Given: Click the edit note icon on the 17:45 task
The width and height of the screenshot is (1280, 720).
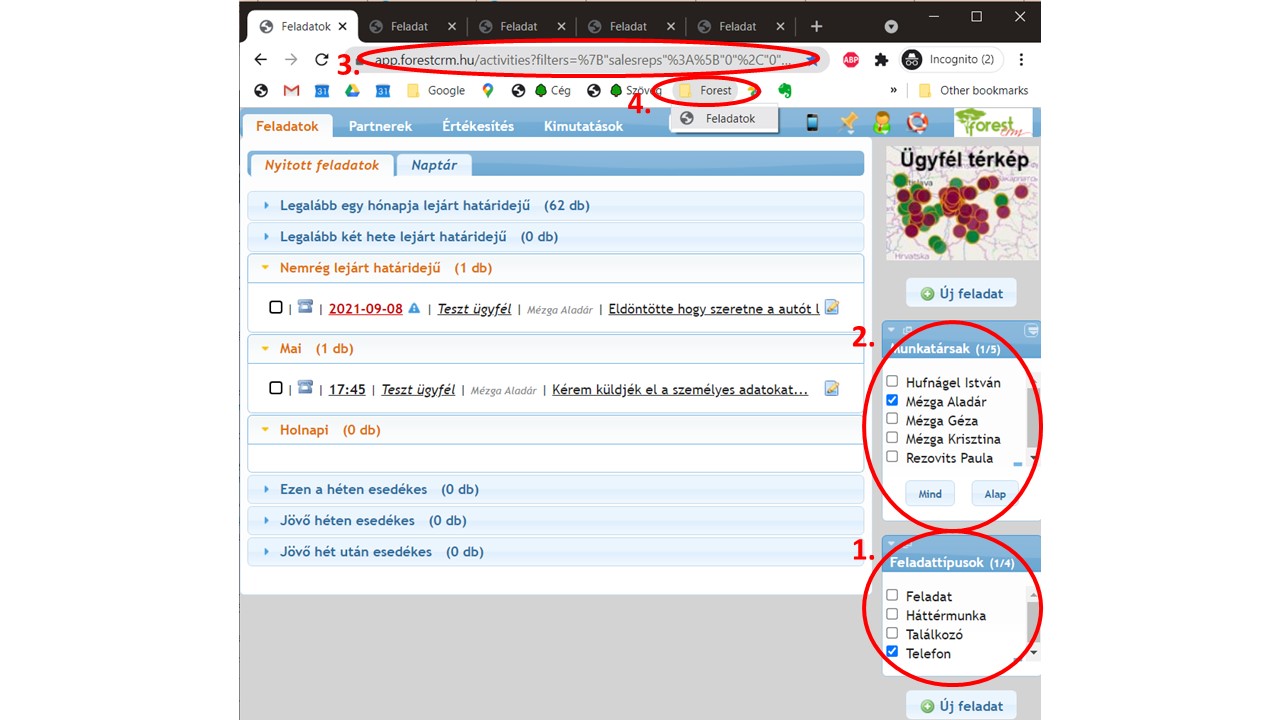Looking at the screenshot, I should coord(831,388).
